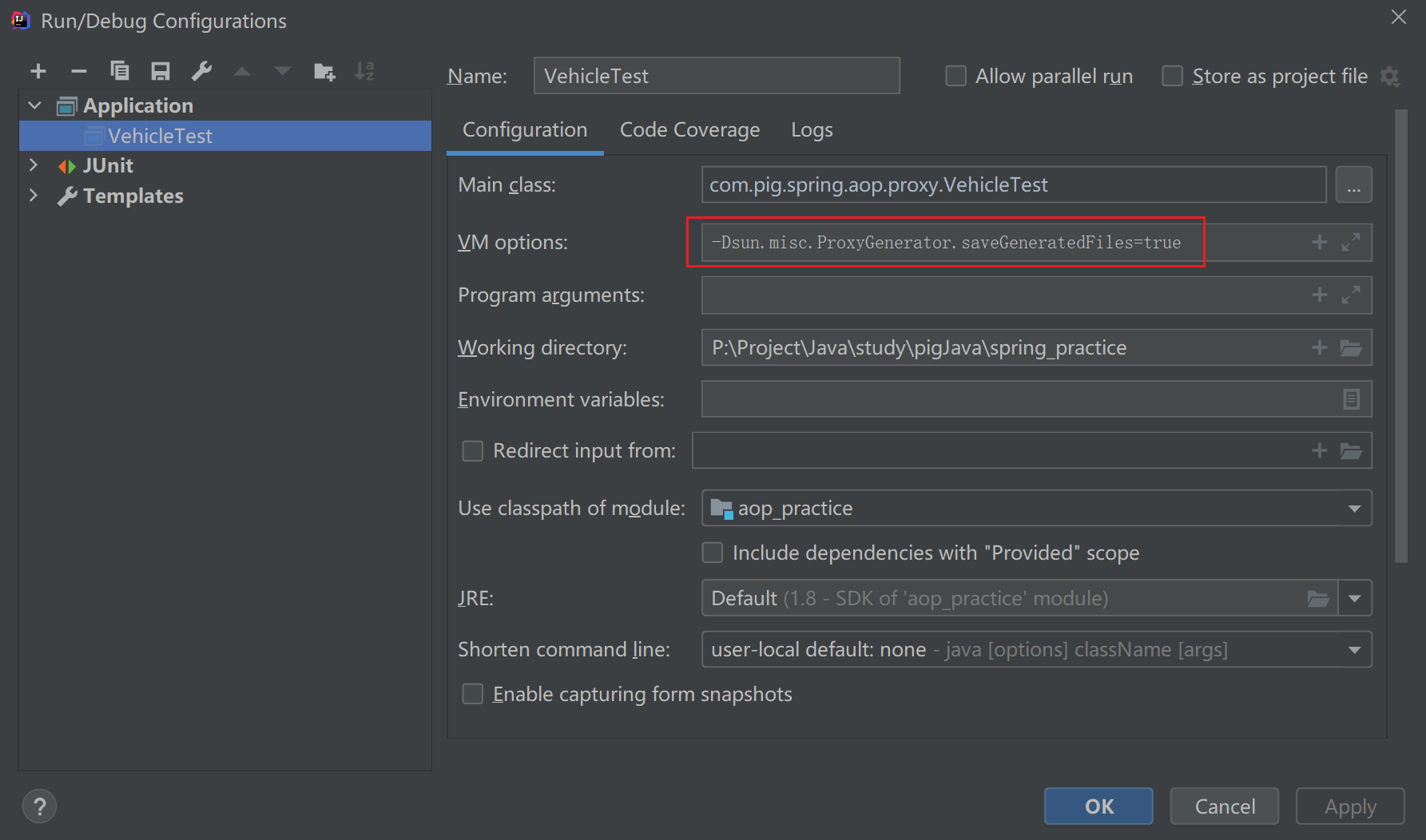Open help with the question mark icon

pyautogui.click(x=40, y=806)
